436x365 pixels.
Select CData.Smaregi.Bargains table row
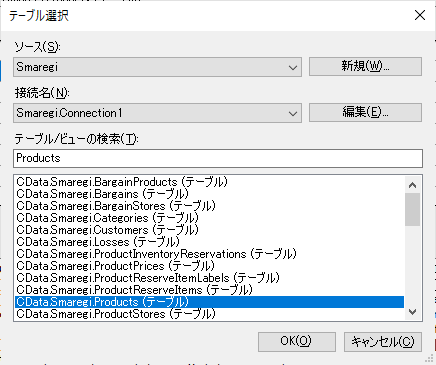pos(209,194)
